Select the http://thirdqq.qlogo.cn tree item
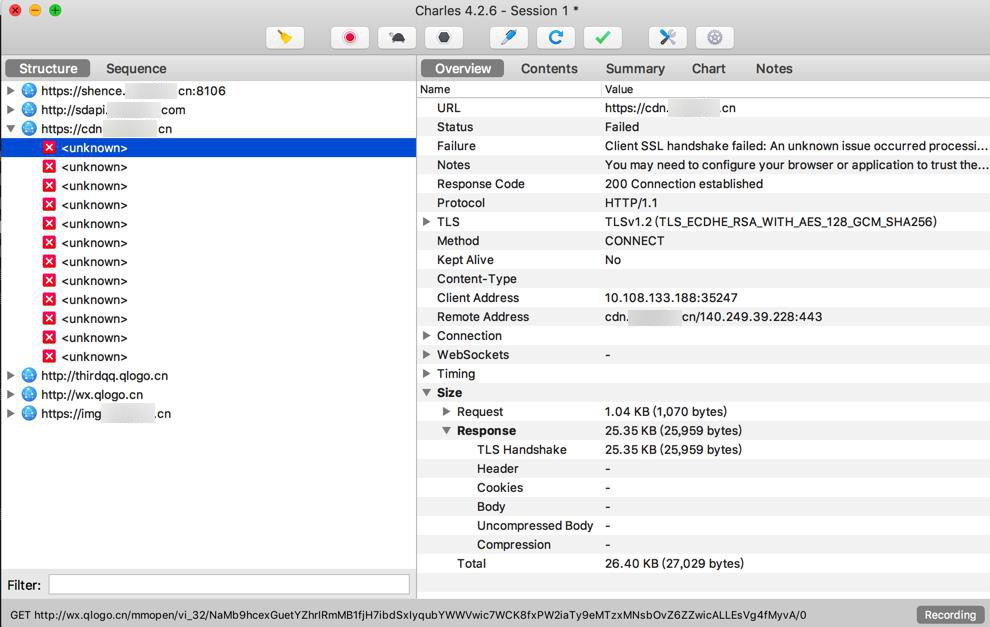This screenshot has height=627, width=990. click(x=104, y=376)
